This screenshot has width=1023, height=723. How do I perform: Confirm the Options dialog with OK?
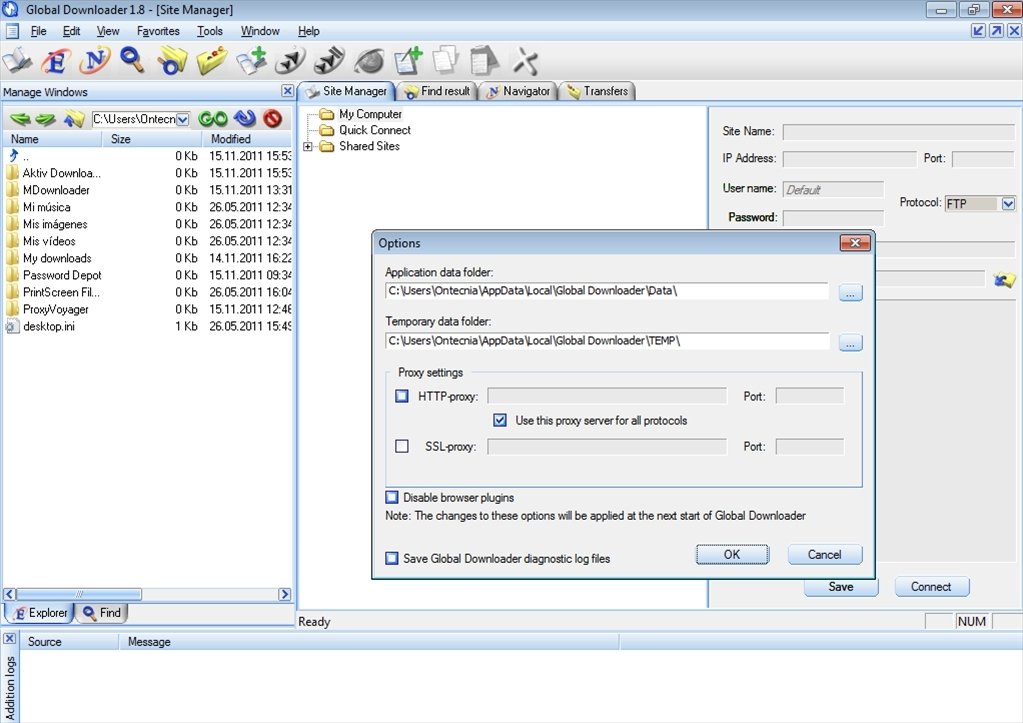[732, 555]
